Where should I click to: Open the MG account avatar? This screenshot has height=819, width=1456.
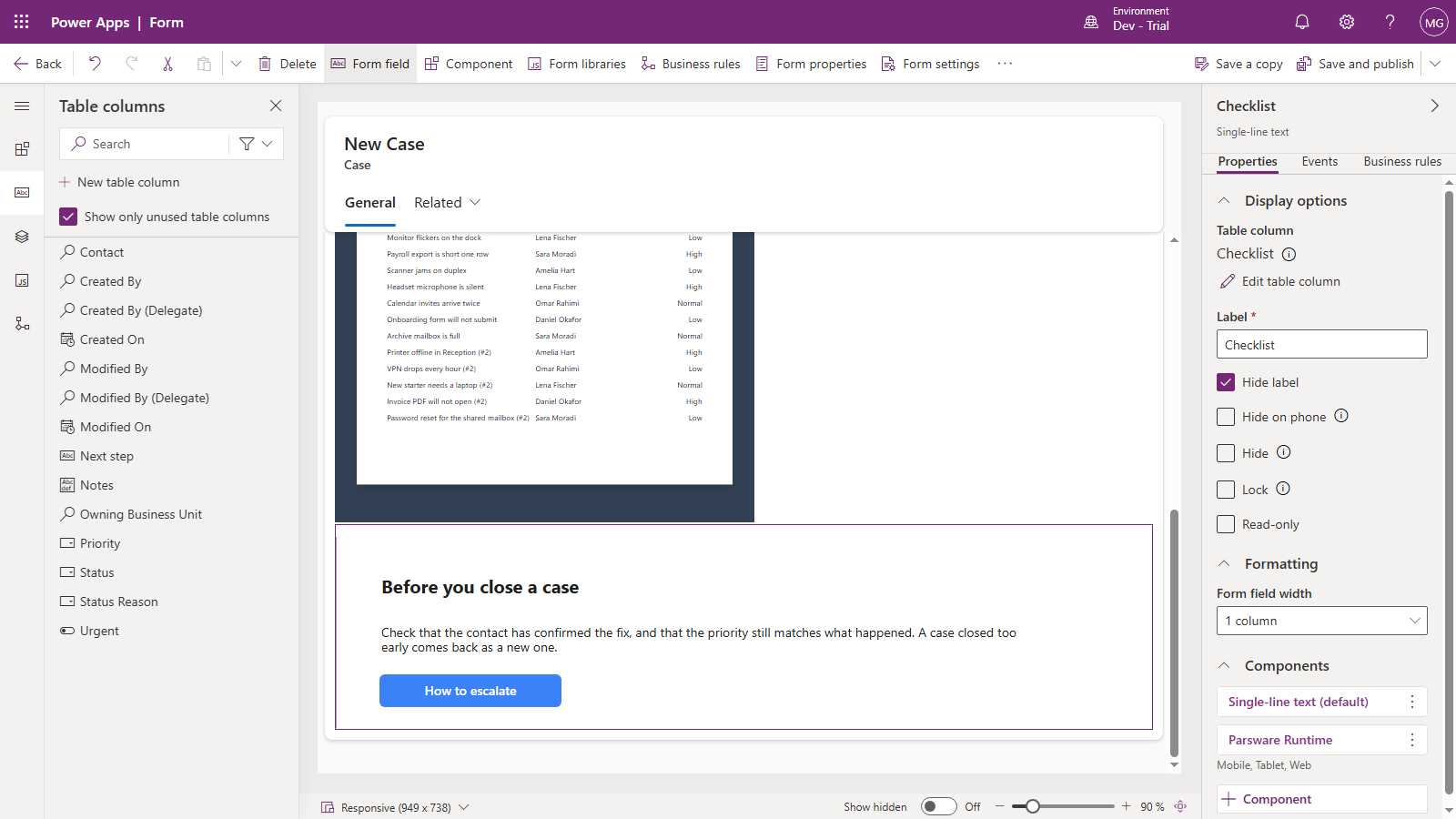tap(1434, 22)
